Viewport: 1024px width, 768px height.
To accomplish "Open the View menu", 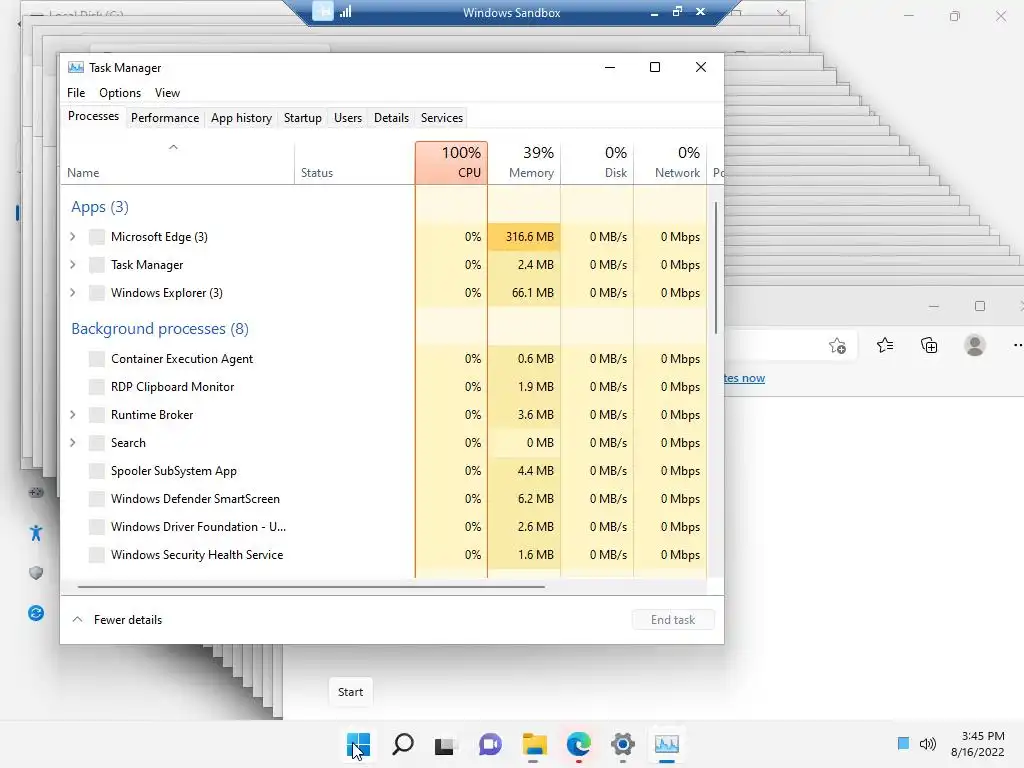I will tap(167, 93).
